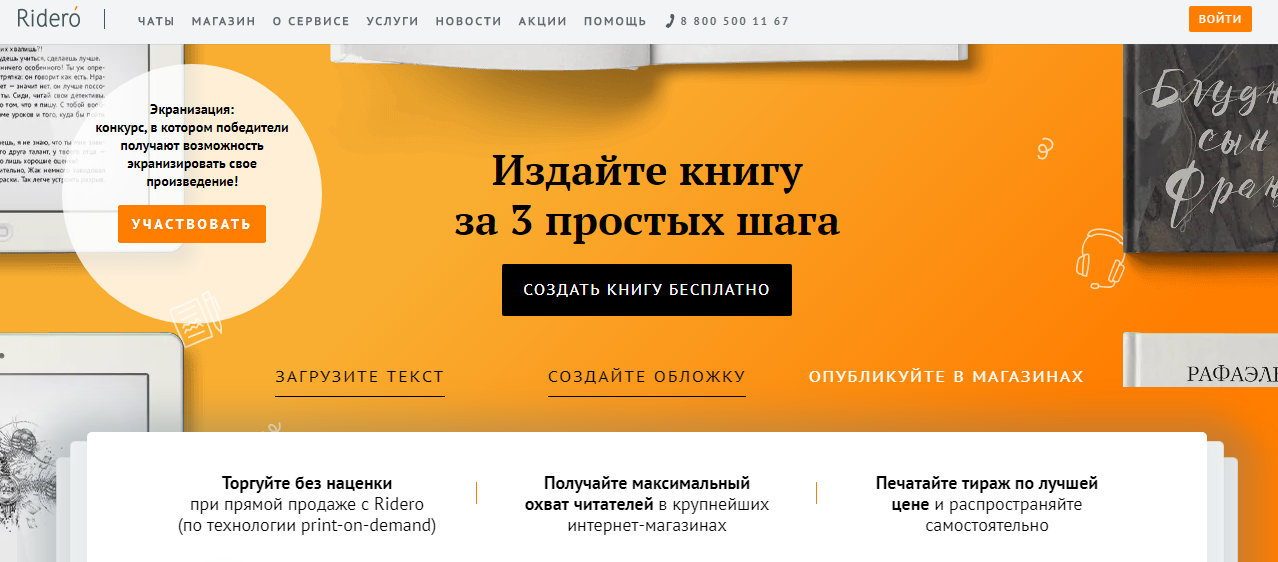Click text Печатайте тираж по лучшей цене

point(987,494)
